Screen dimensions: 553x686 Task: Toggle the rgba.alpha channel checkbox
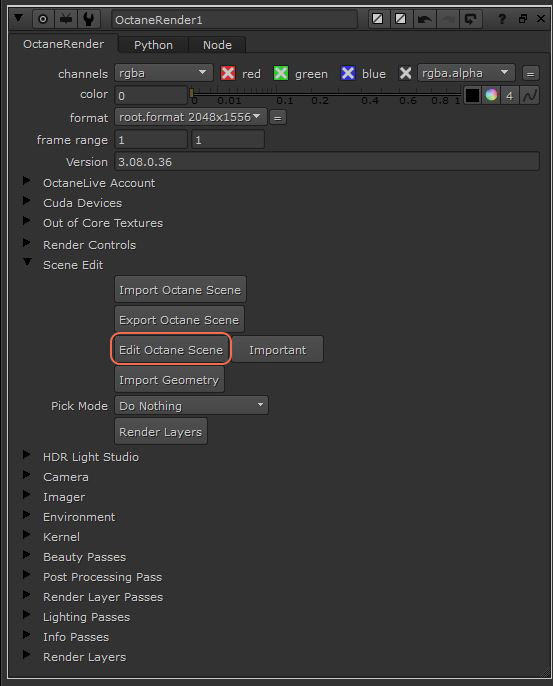coord(405,73)
